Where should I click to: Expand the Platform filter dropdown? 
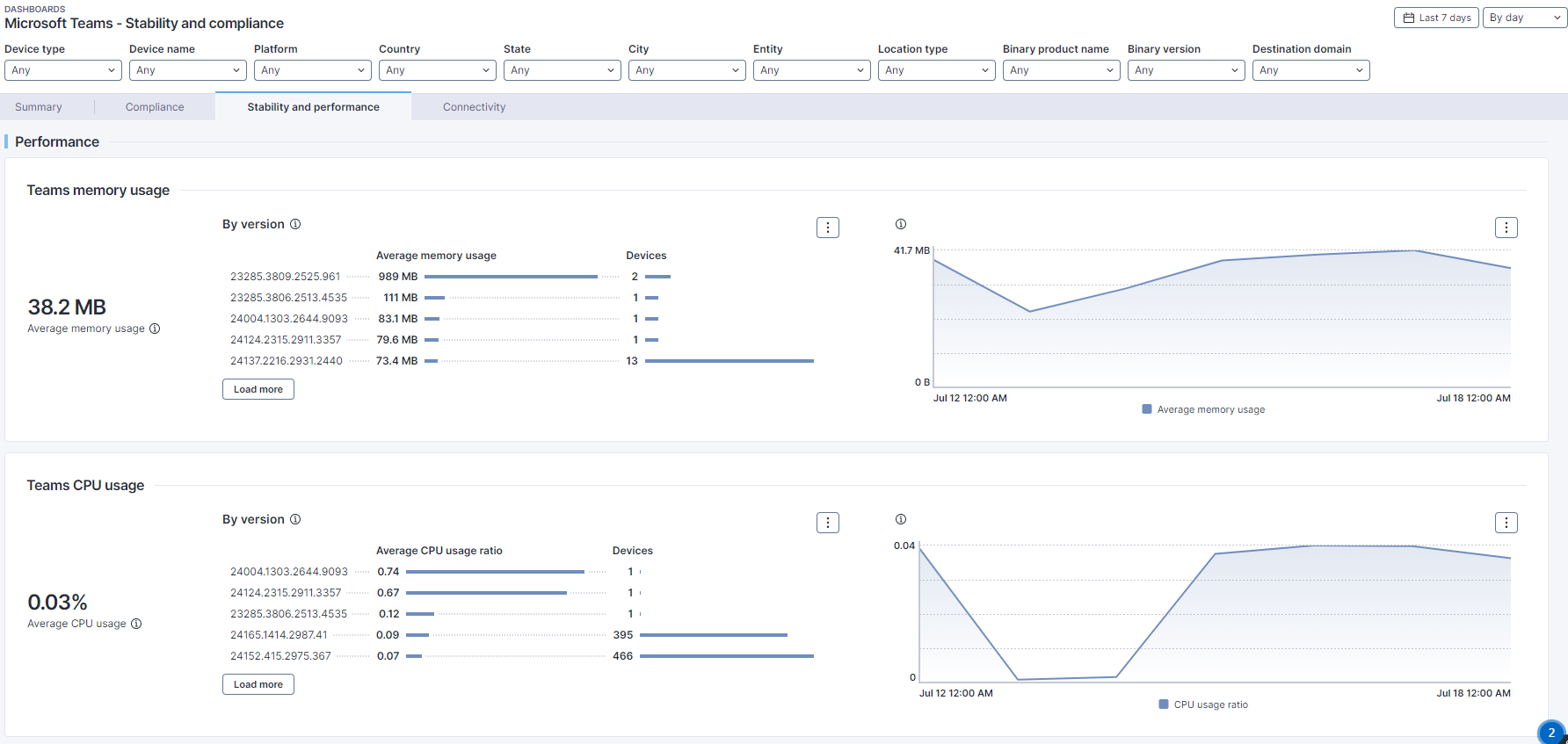(x=312, y=70)
